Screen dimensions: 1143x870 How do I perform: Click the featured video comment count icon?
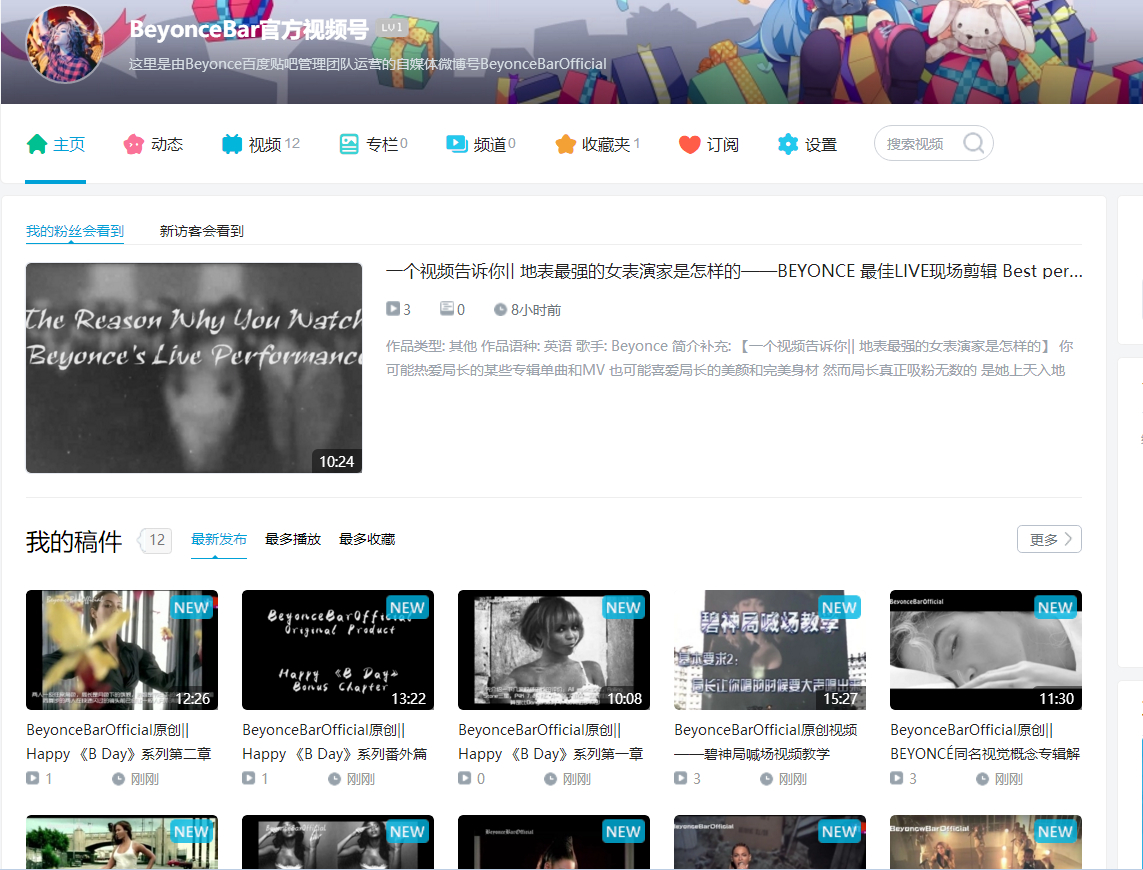[x=447, y=309]
